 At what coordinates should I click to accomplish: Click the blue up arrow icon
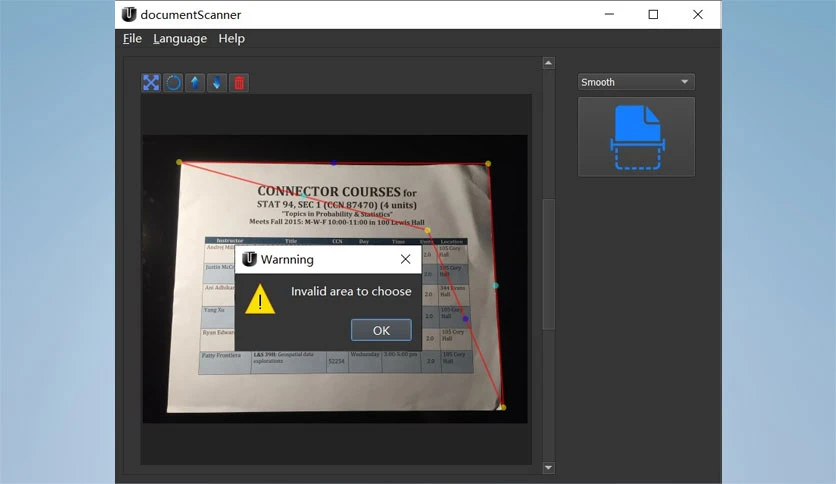coord(195,83)
